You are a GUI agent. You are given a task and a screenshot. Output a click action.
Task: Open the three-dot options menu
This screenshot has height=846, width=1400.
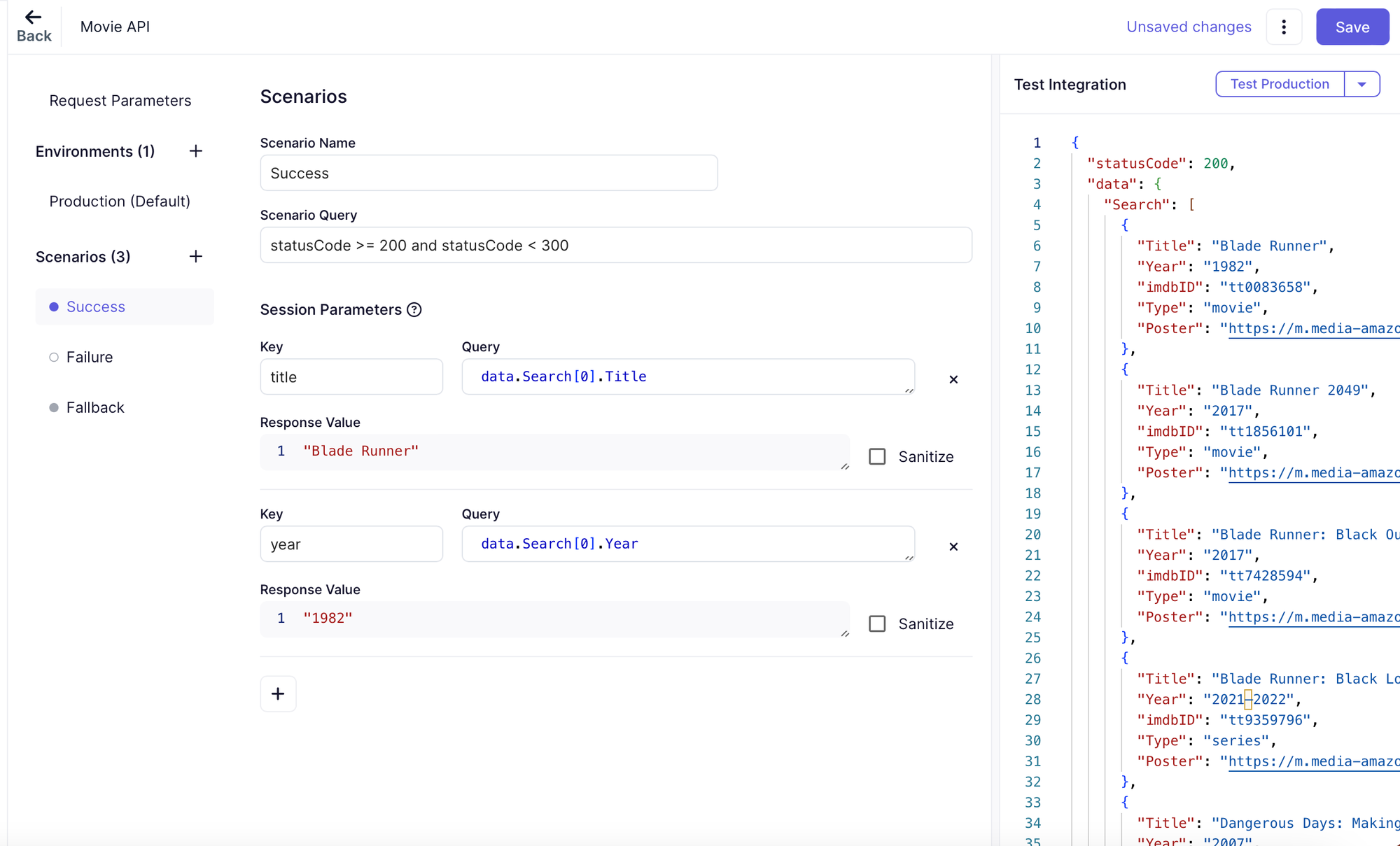(1284, 27)
